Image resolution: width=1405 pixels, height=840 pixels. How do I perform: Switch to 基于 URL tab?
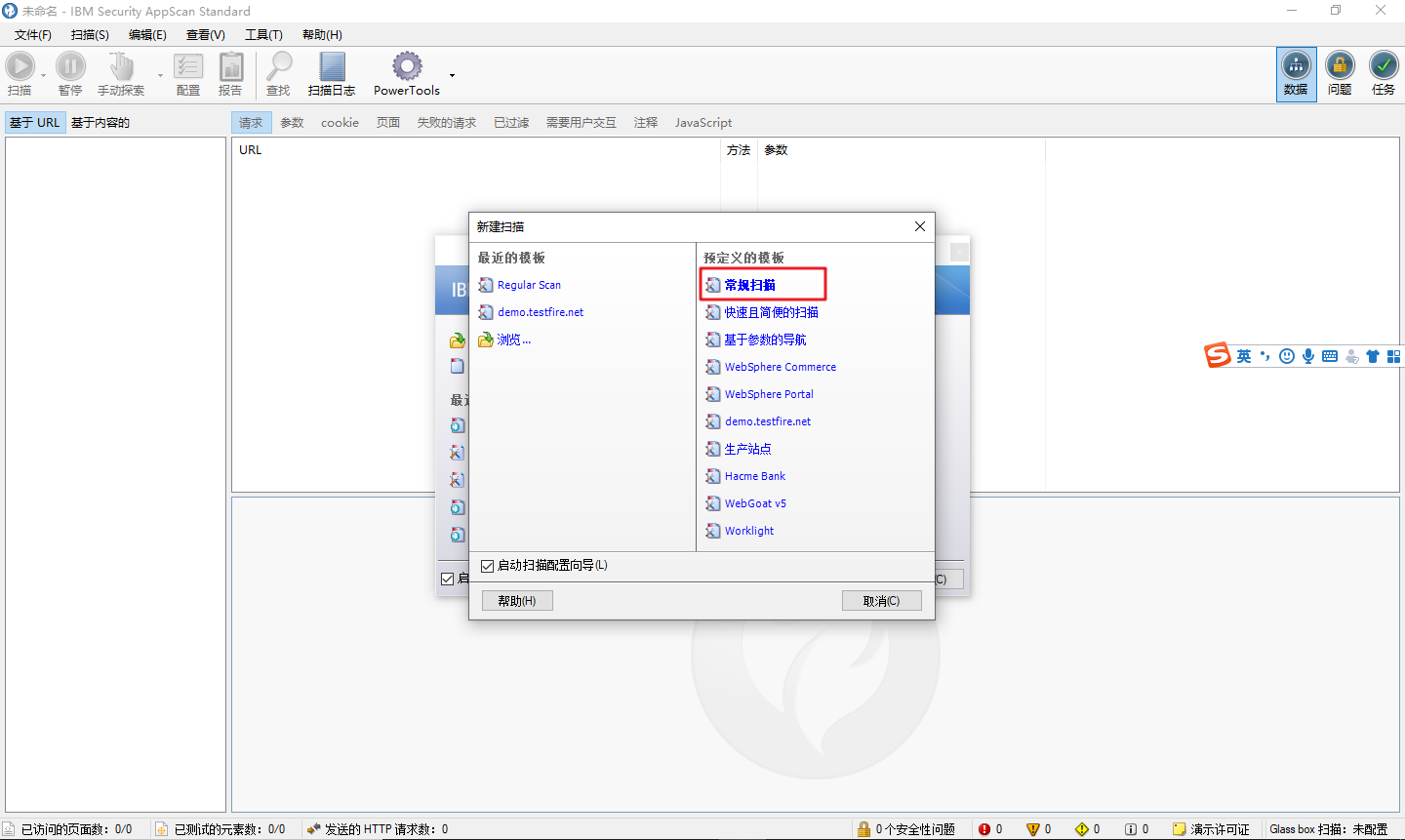click(35, 123)
